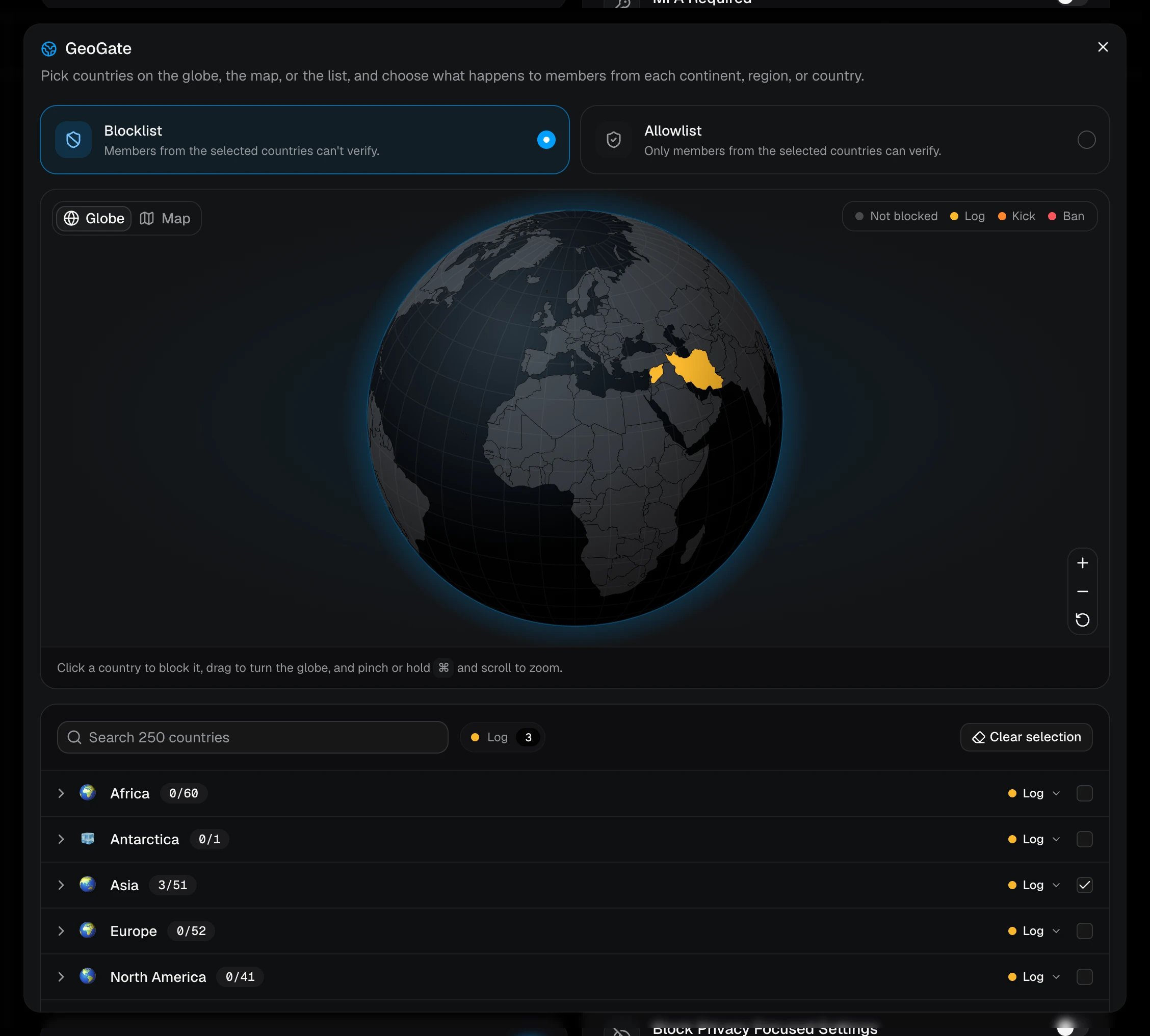
Task: Close the GeoGate dialog
Action: (1102, 47)
